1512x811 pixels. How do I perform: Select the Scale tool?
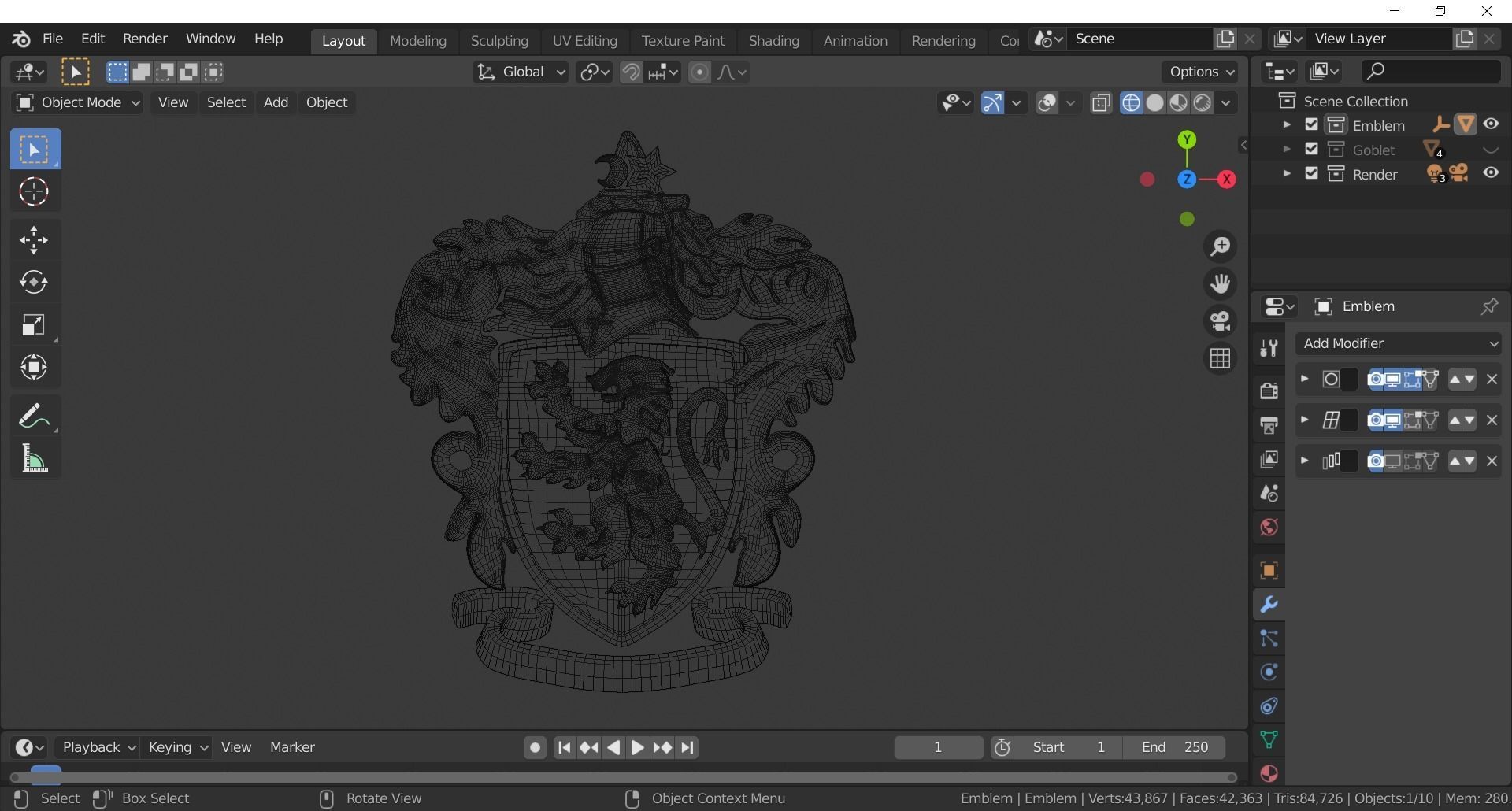(34, 324)
